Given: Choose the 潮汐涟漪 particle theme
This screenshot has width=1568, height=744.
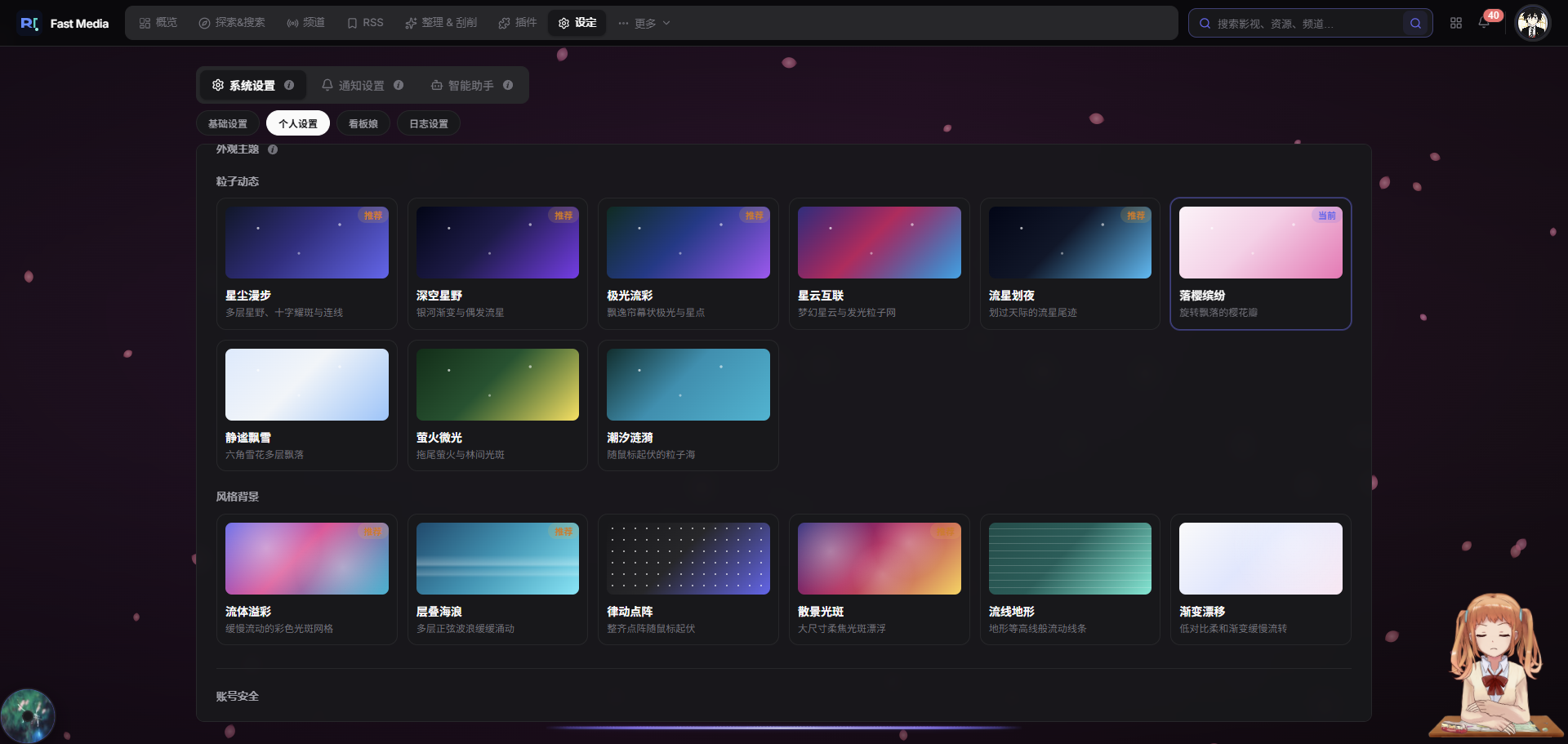Looking at the screenshot, I should [x=688, y=406].
